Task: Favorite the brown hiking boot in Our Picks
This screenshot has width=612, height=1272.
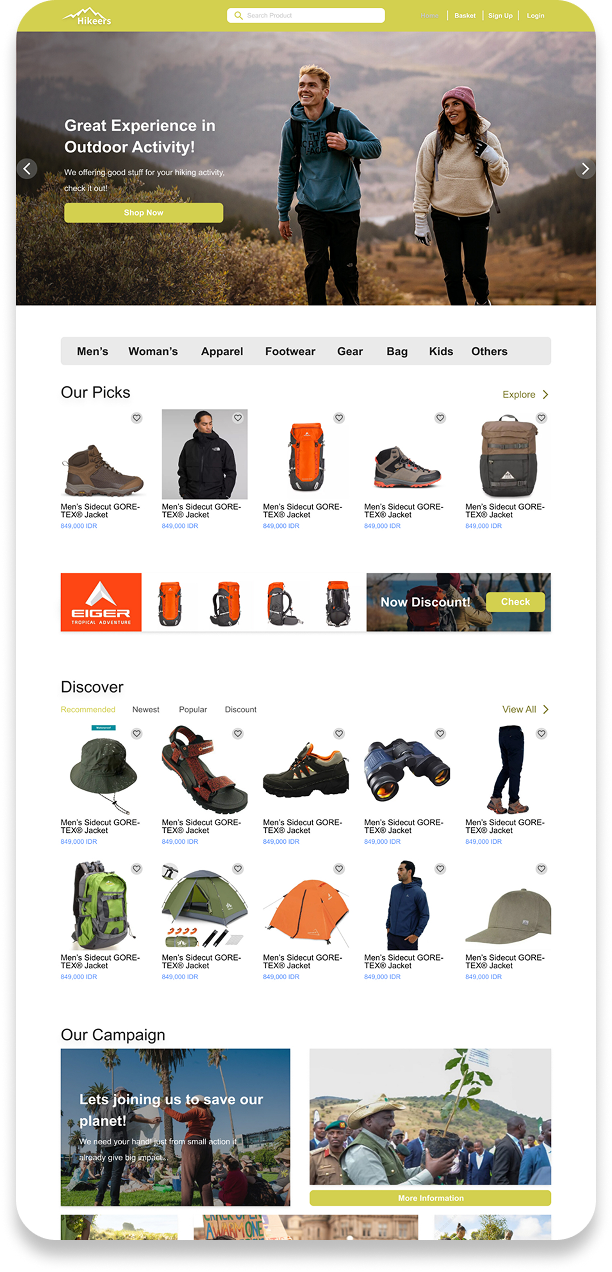Action: click(x=137, y=418)
